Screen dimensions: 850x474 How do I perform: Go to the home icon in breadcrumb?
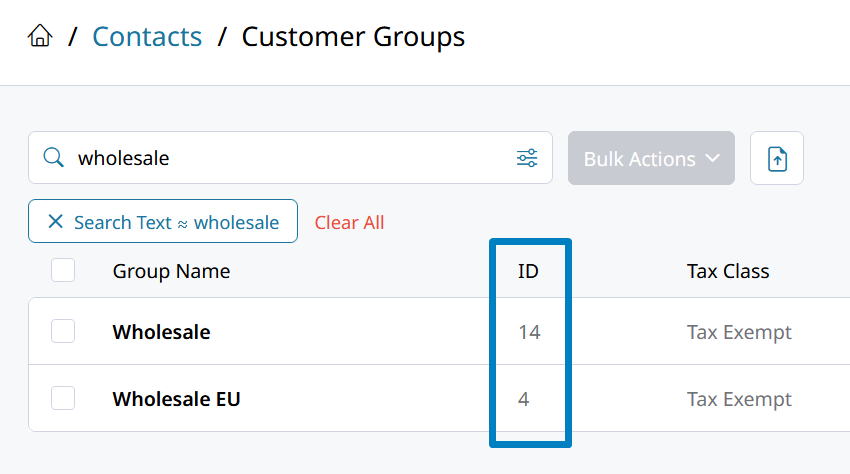point(40,36)
